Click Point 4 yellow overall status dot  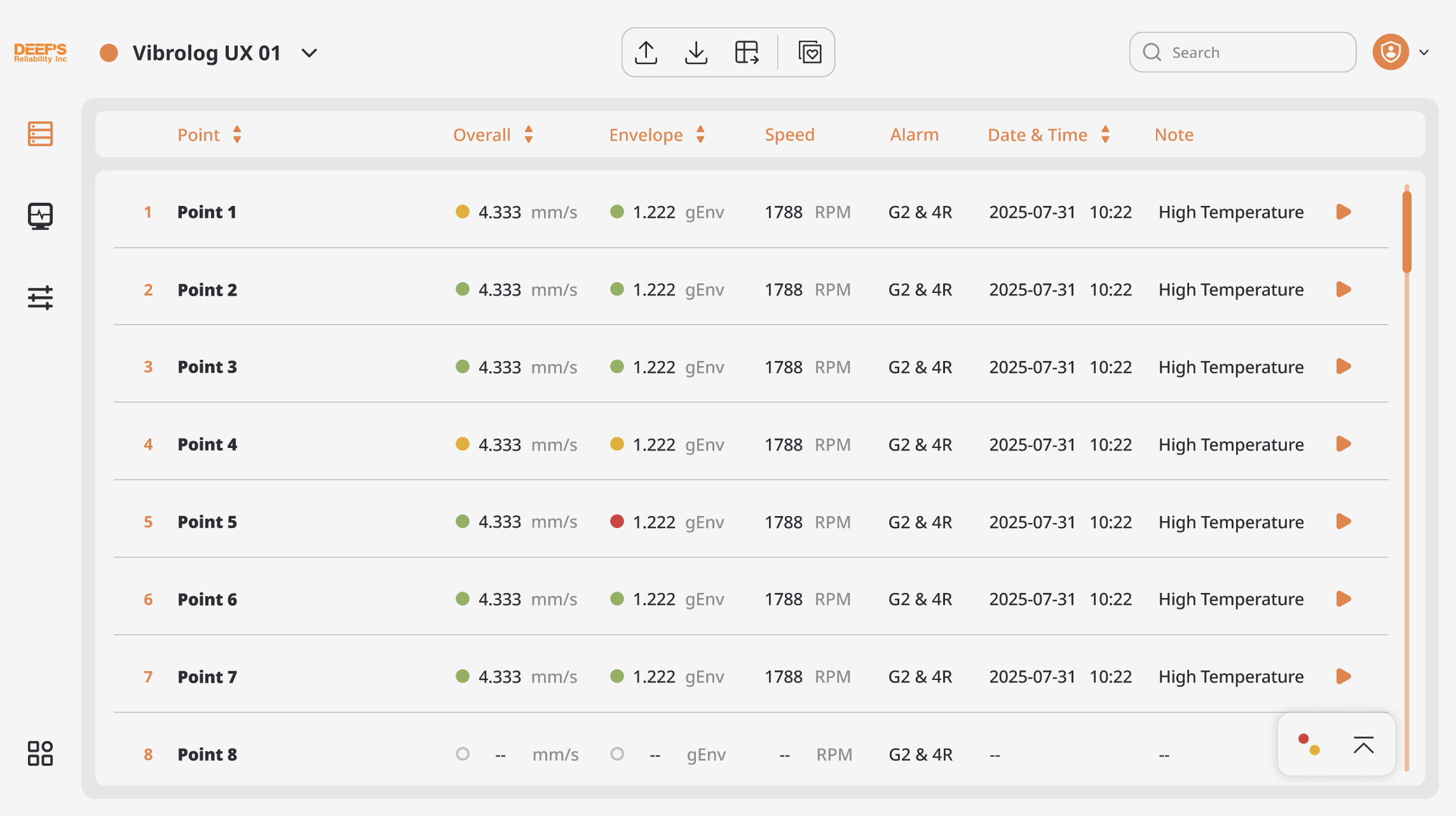point(463,444)
